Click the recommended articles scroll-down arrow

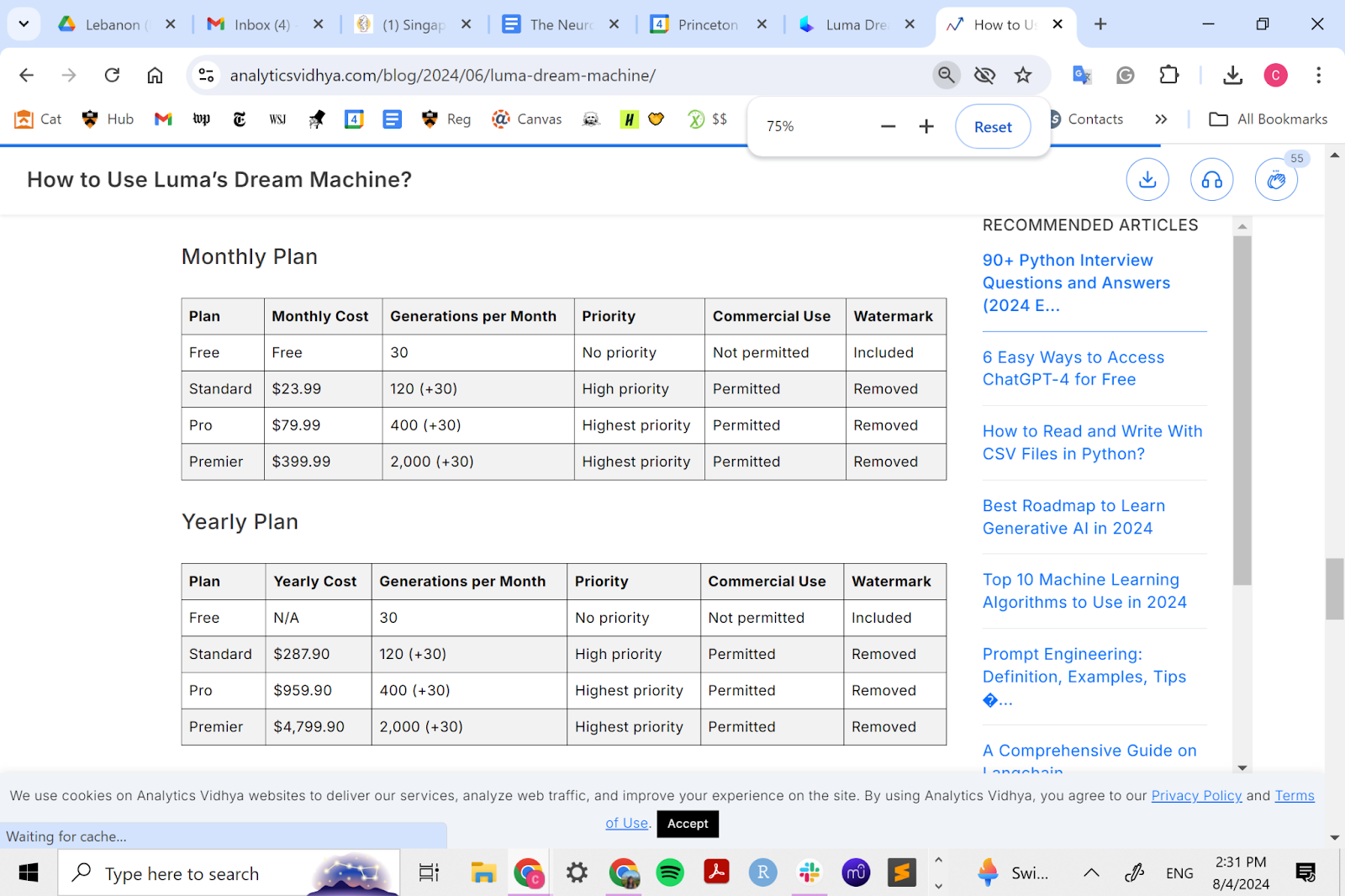tap(1242, 767)
